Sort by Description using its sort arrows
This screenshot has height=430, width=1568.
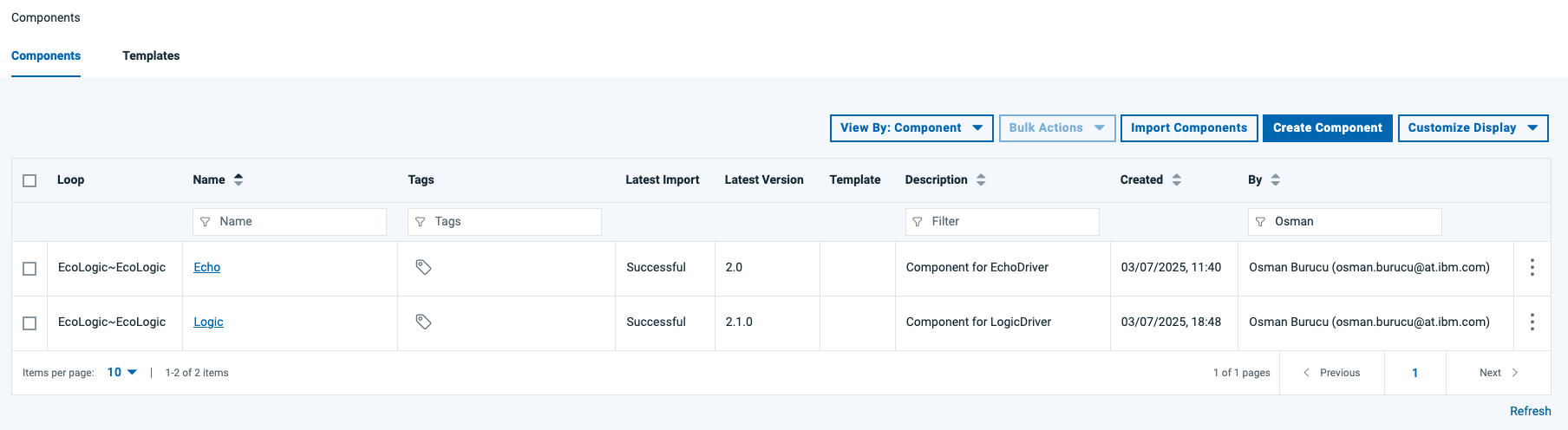point(981,179)
